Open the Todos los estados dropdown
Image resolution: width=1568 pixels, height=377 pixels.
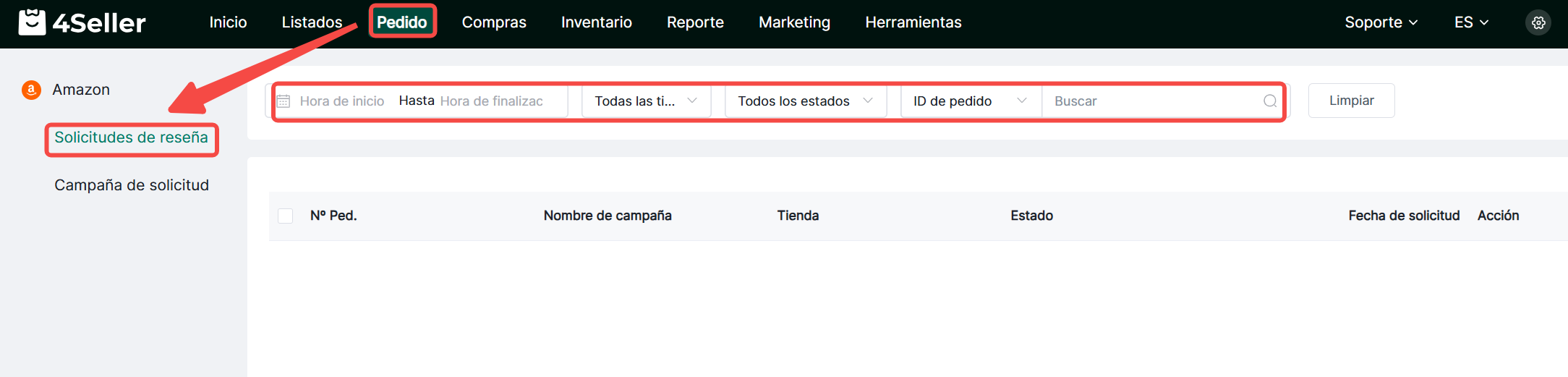(804, 101)
